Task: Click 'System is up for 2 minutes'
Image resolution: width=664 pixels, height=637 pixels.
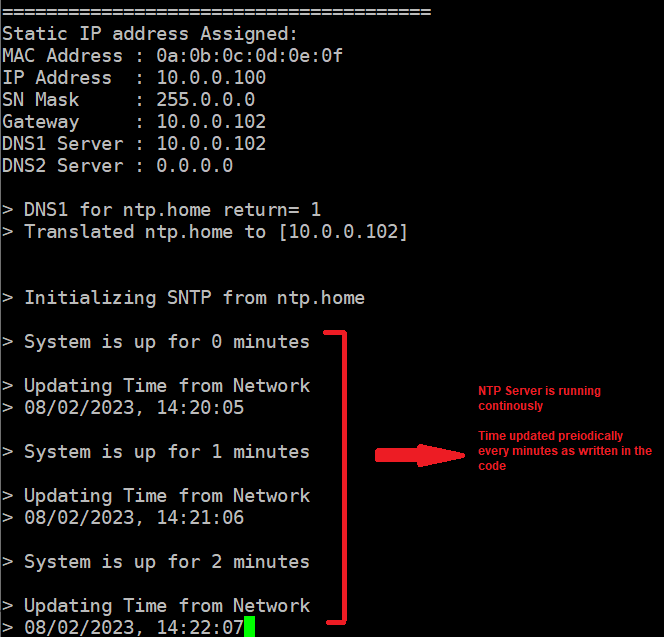Action: pyautogui.click(x=167, y=562)
